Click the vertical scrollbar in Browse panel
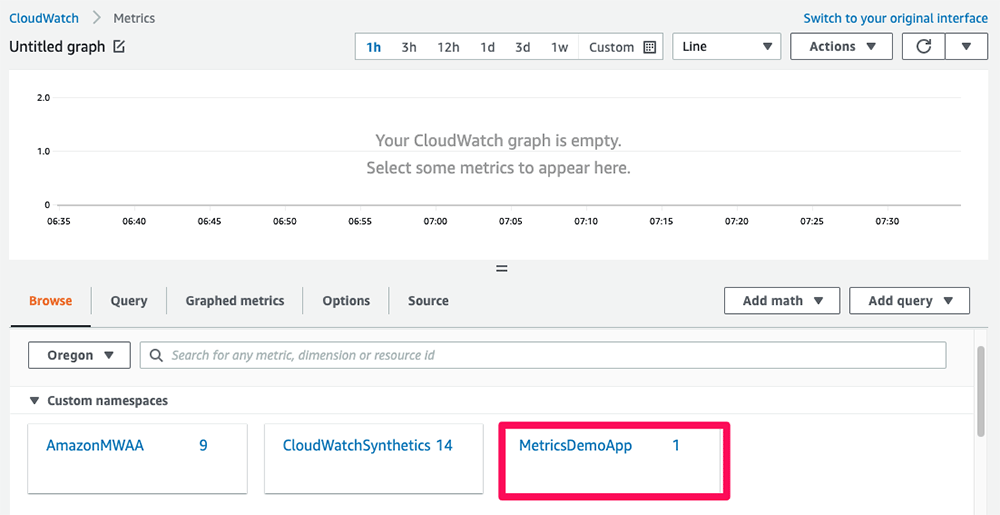The width and height of the screenshot is (1000, 515). [981, 392]
